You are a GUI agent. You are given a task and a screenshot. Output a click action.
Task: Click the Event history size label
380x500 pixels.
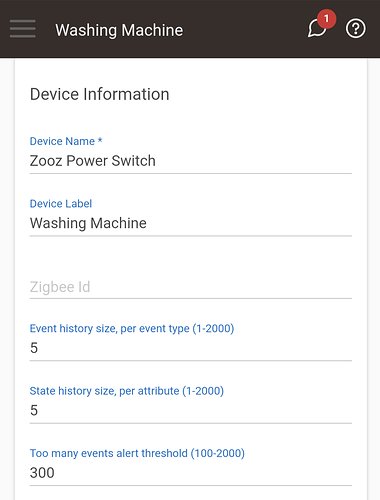point(132,328)
